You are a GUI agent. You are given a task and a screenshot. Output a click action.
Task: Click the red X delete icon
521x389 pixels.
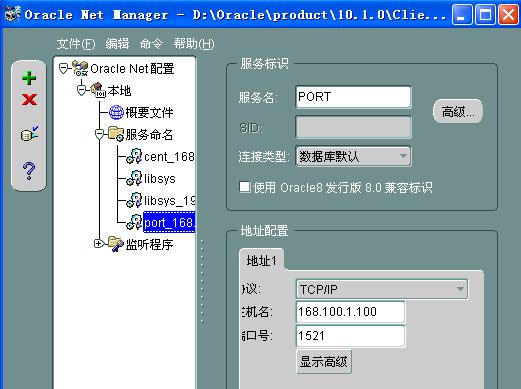29,99
